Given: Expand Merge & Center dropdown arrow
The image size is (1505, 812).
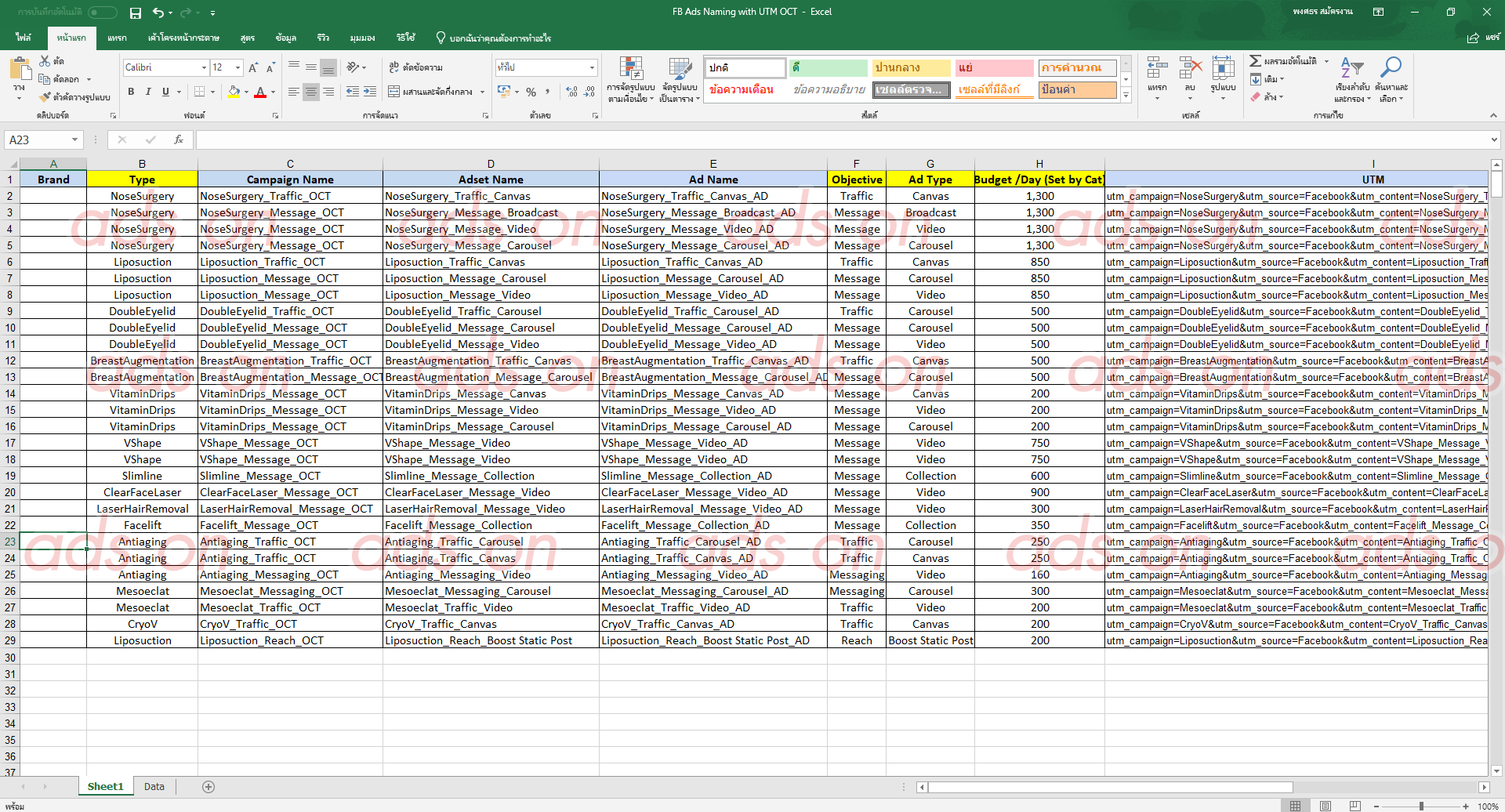Looking at the screenshot, I should 482,92.
